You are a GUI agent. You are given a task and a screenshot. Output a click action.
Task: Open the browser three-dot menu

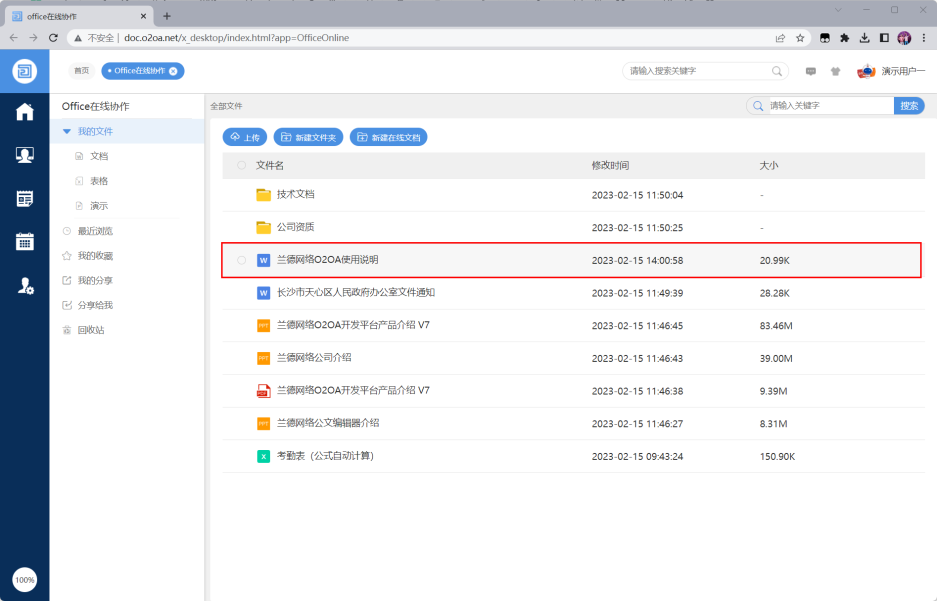click(924, 38)
